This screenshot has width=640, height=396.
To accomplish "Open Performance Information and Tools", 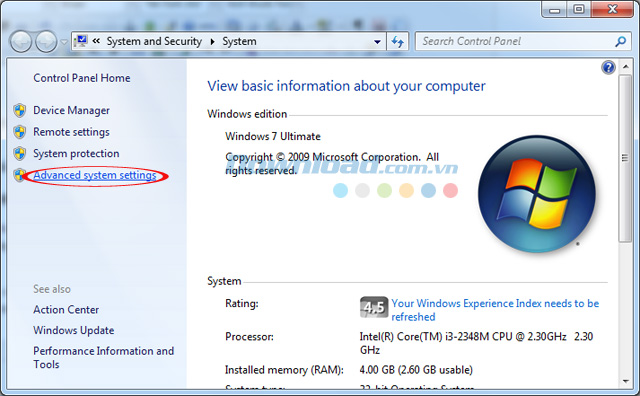I will [104, 358].
